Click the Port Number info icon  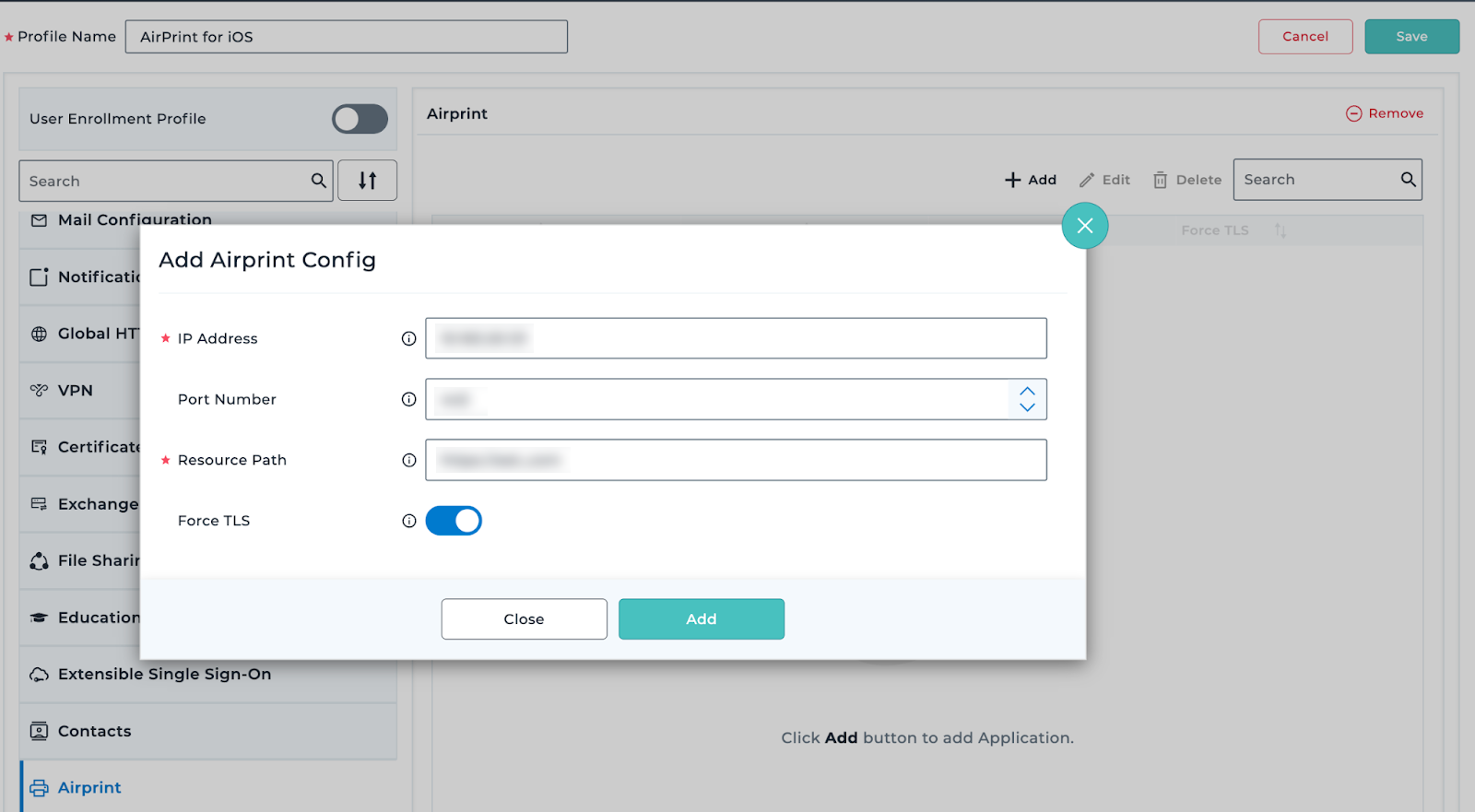(x=409, y=399)
